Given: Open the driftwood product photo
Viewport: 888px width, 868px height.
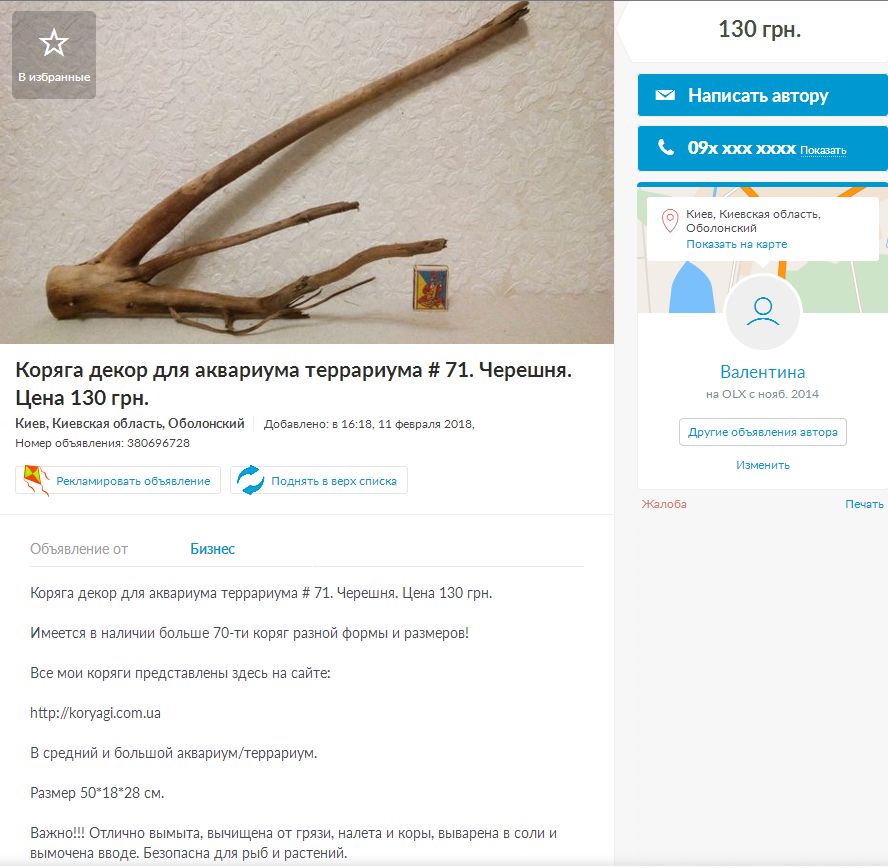Looking at the screenshot, I should [307, 172].
